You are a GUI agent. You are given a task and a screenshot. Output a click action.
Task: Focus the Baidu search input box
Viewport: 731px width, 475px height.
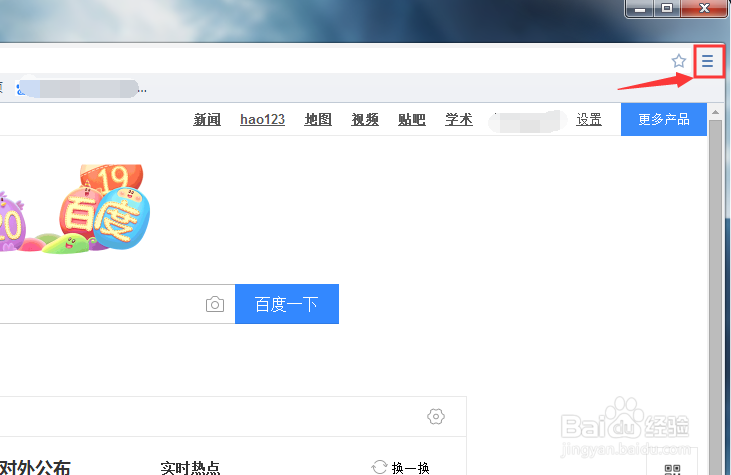coord(117,304)
